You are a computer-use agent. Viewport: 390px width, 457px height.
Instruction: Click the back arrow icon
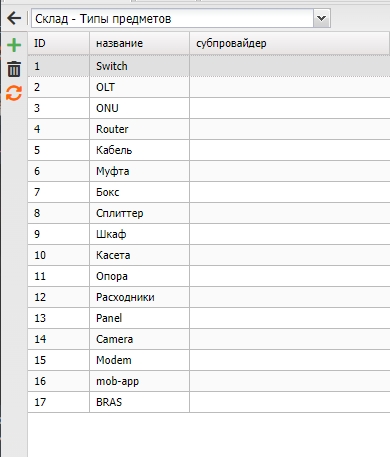point(14,18)
